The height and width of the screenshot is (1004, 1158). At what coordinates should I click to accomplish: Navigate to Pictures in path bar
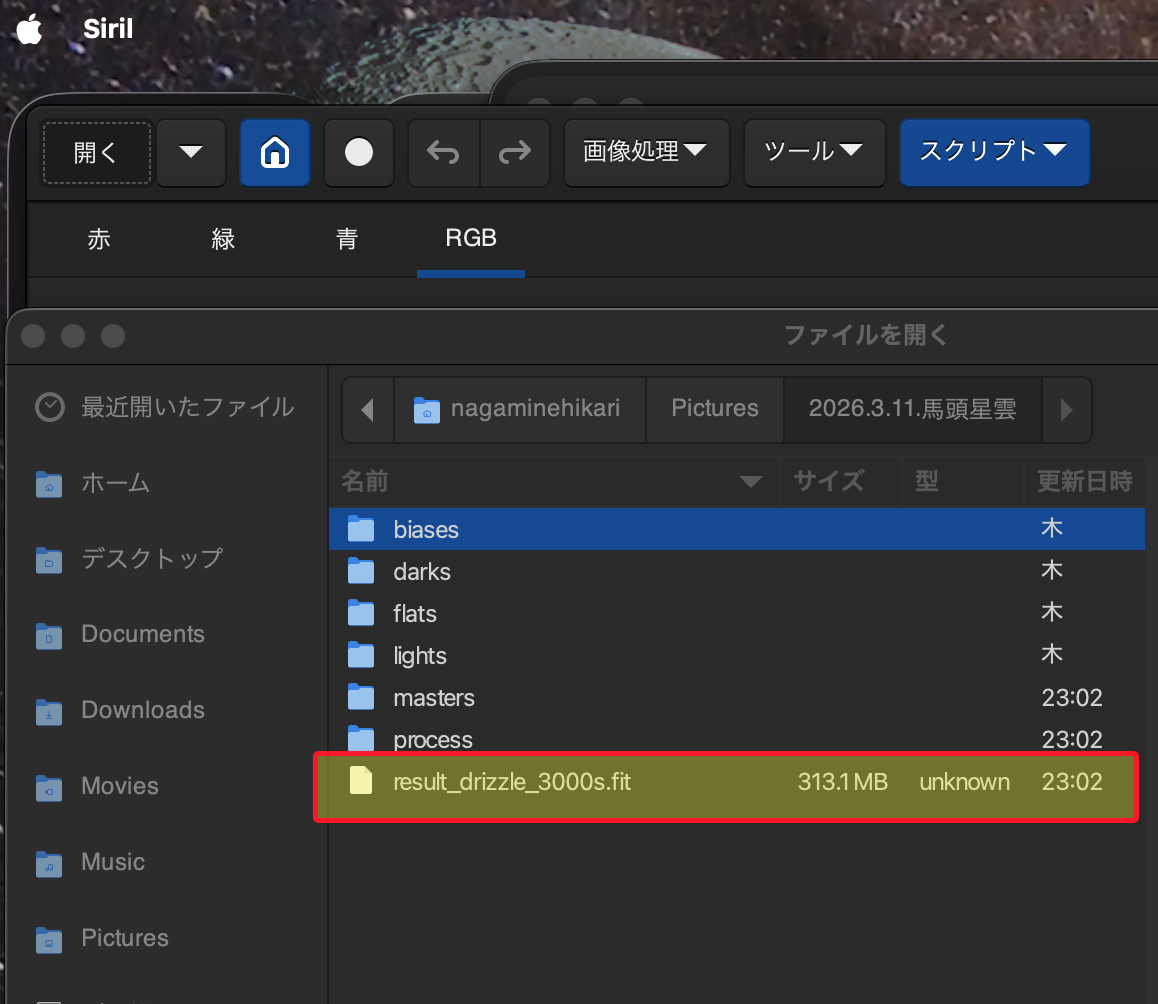(714, 409)
